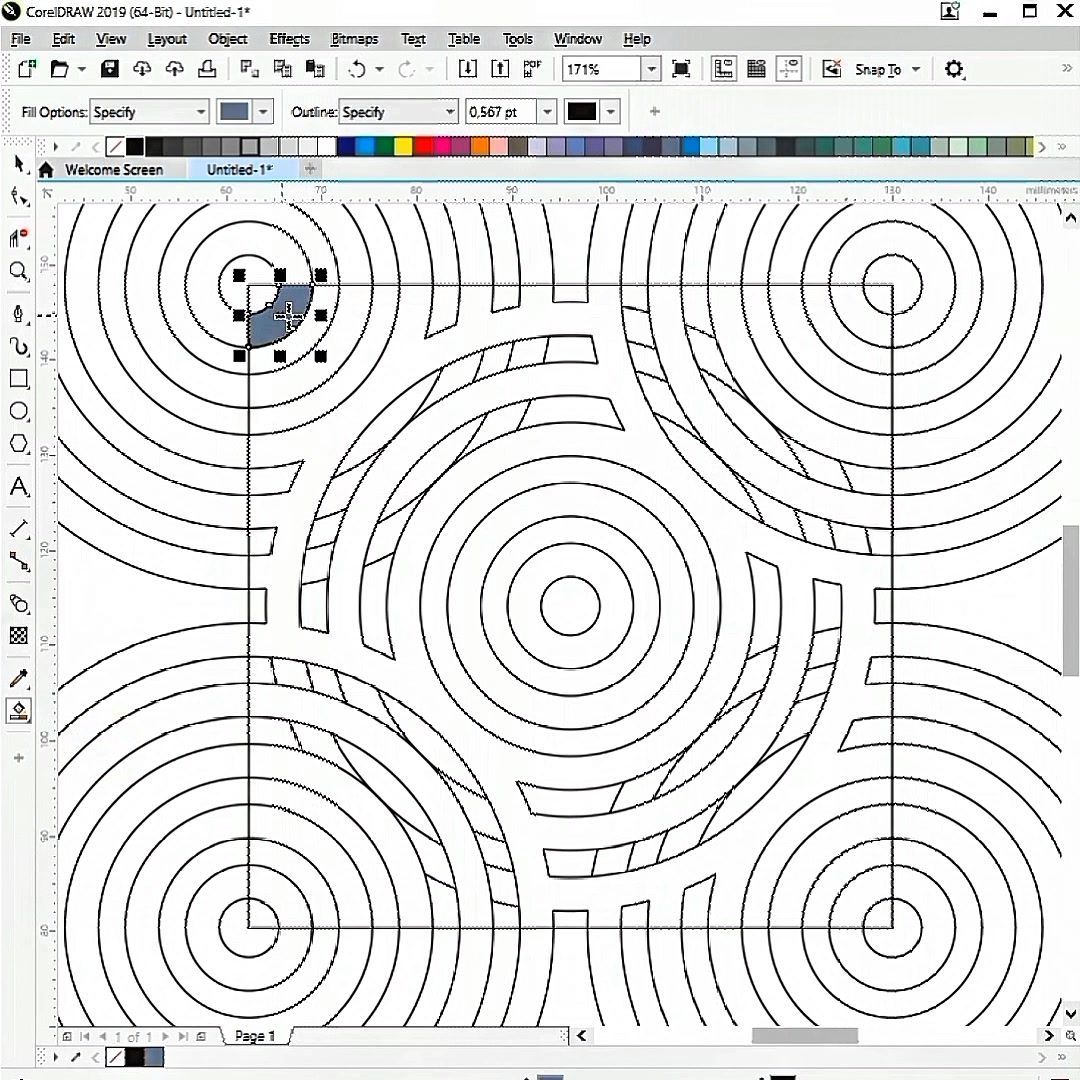
Task: Click the Open folder icon
Action: click(x=60, y=69)
